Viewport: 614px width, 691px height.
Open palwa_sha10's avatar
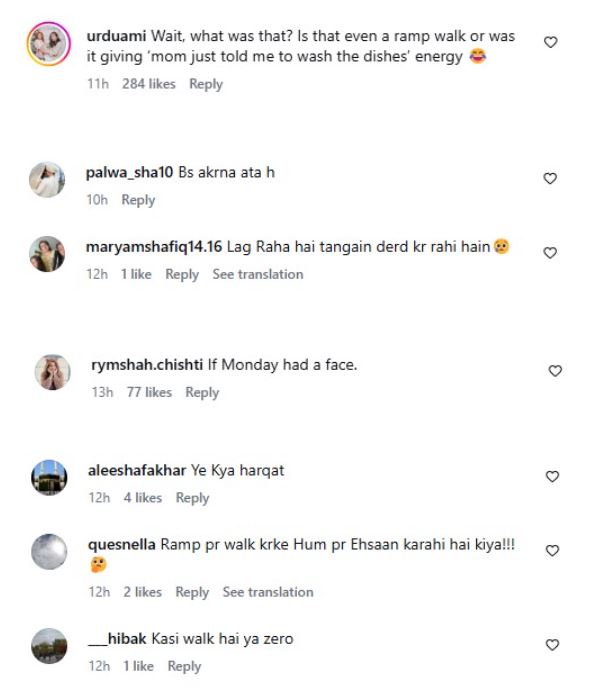48,179
